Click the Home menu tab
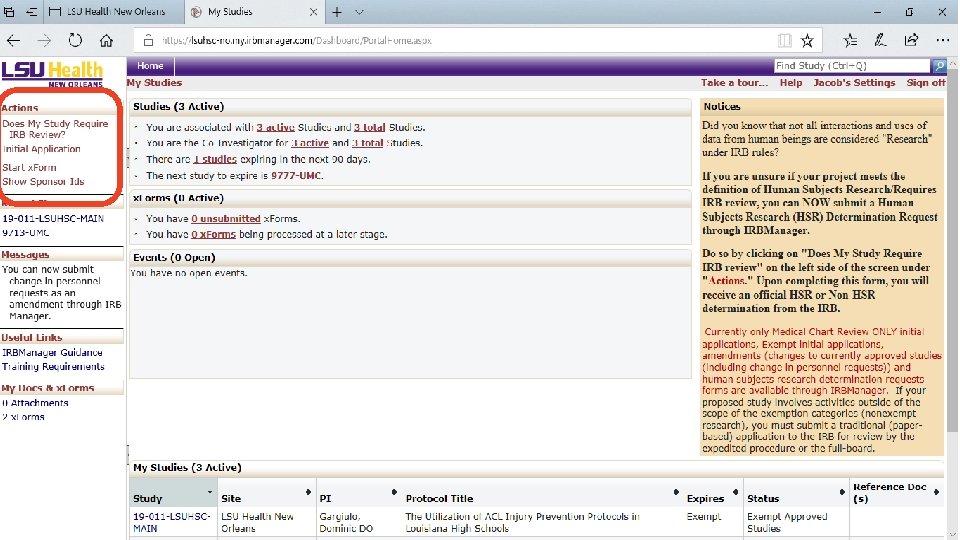Viewport: 960px width, 540px height. coord(150,66)
